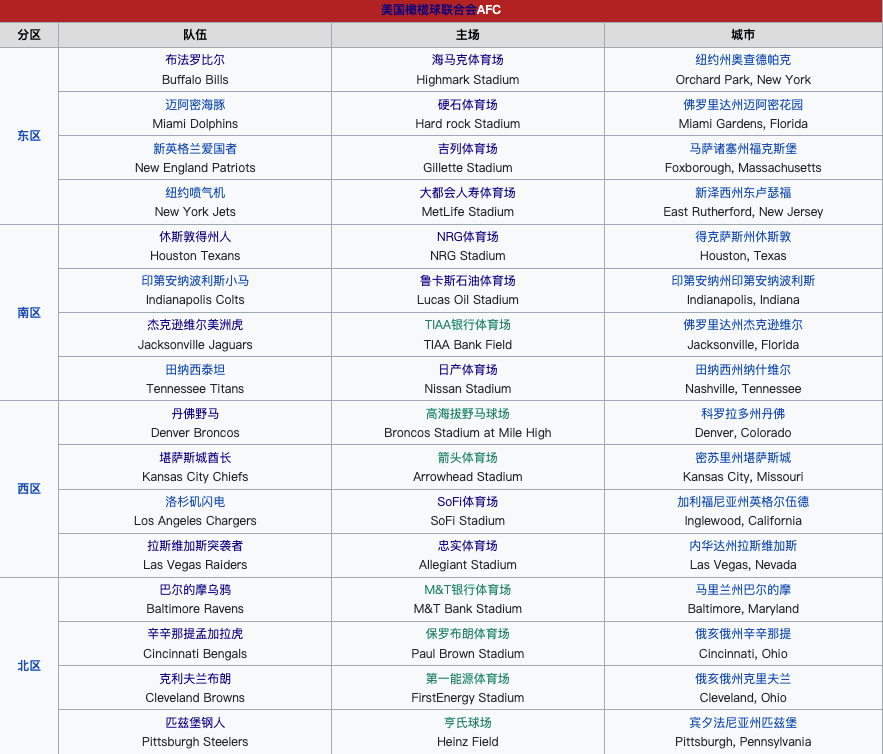Open the 巴尔的摩乌鸦 team link
The width and height of the screenshot is (883, 754).
pyautogui.click(x=195, y=590)
